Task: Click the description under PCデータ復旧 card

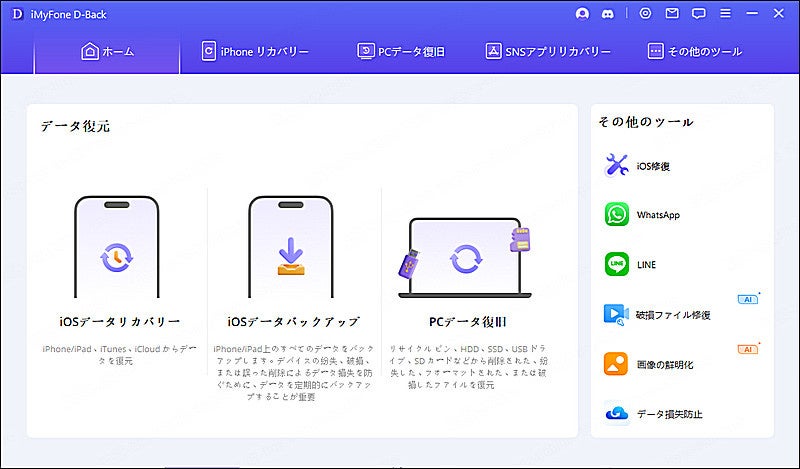Action: (x=468, y=366)
